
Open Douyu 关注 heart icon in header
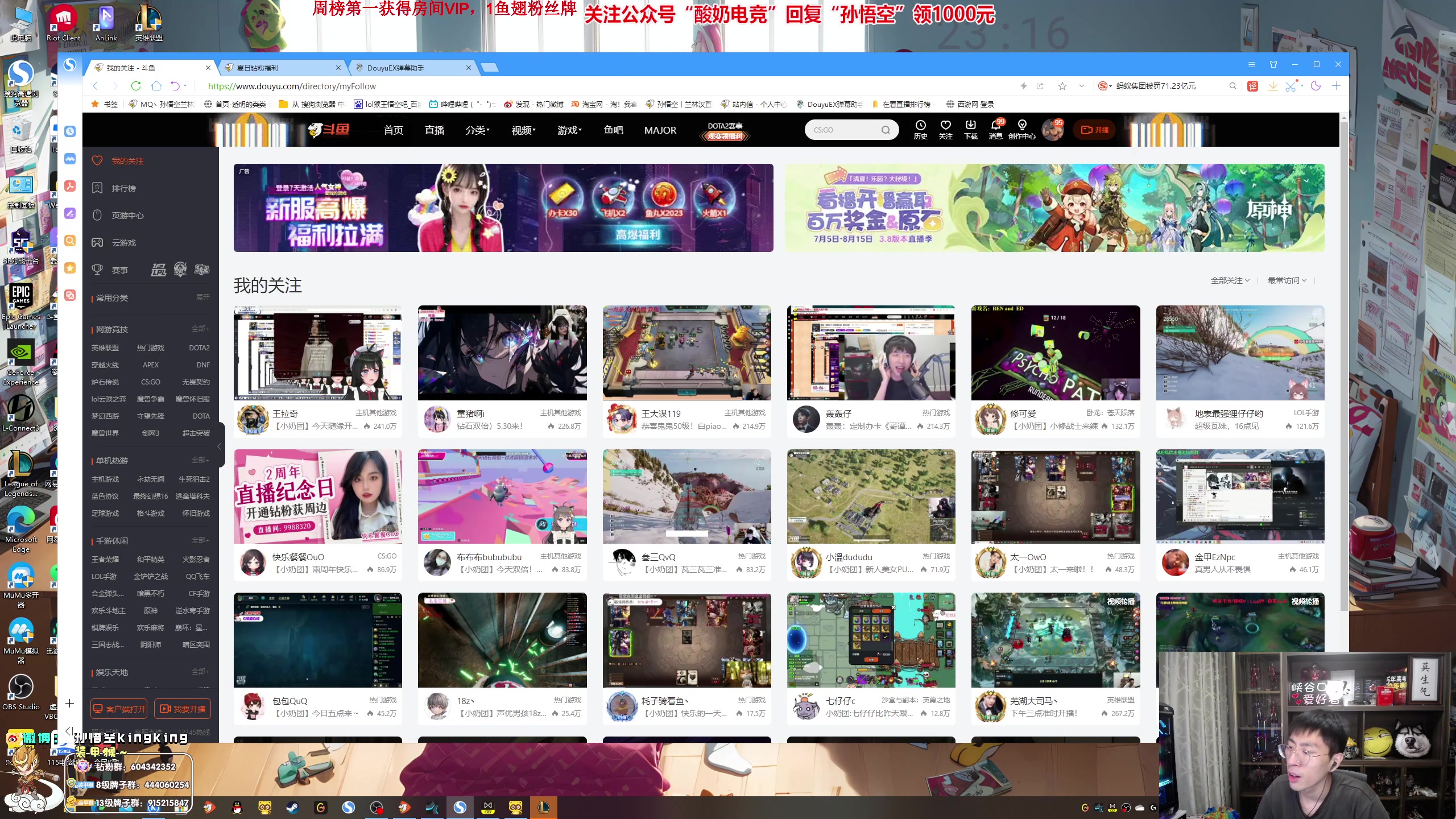pyautogui.click(x=945, y=130)
